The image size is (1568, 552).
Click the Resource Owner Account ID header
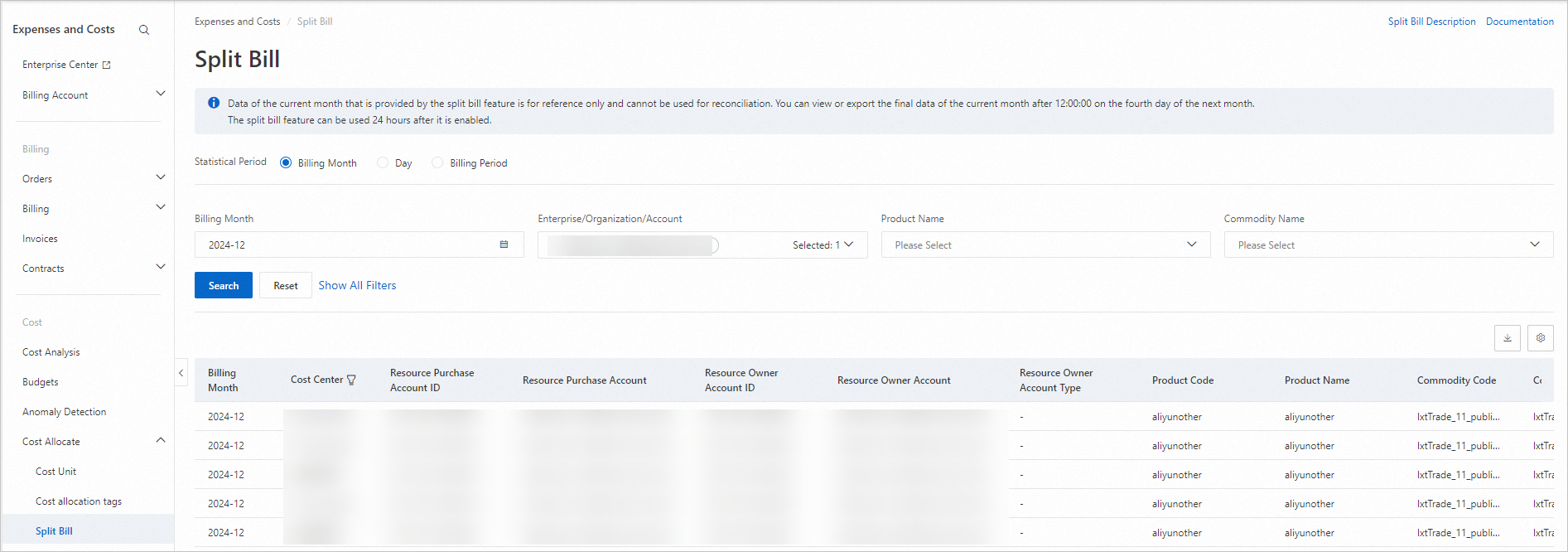click(741, 380)
